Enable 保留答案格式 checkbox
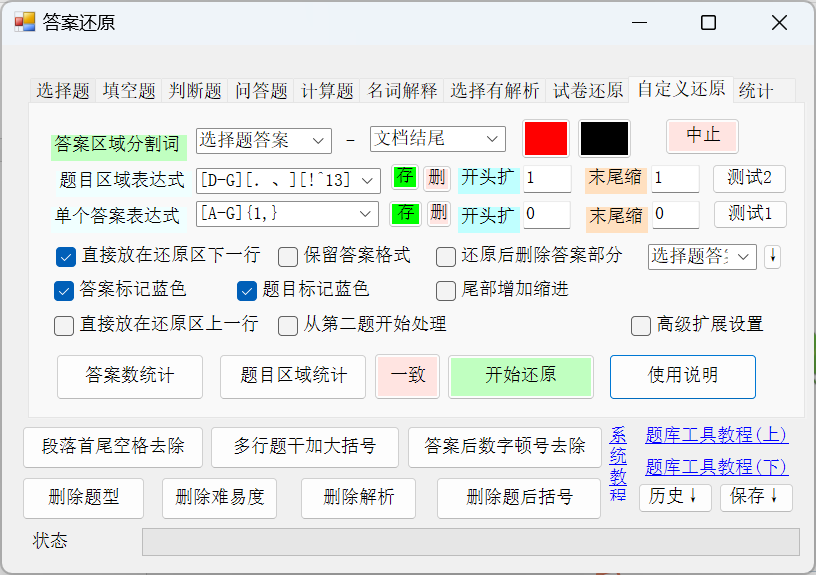Image resolution: width=816 pixels, height=575 pixels. [288, 257]
